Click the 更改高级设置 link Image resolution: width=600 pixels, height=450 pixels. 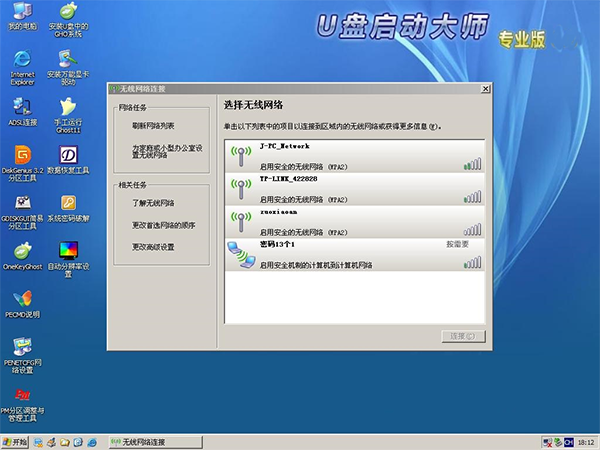coord(153,246)
